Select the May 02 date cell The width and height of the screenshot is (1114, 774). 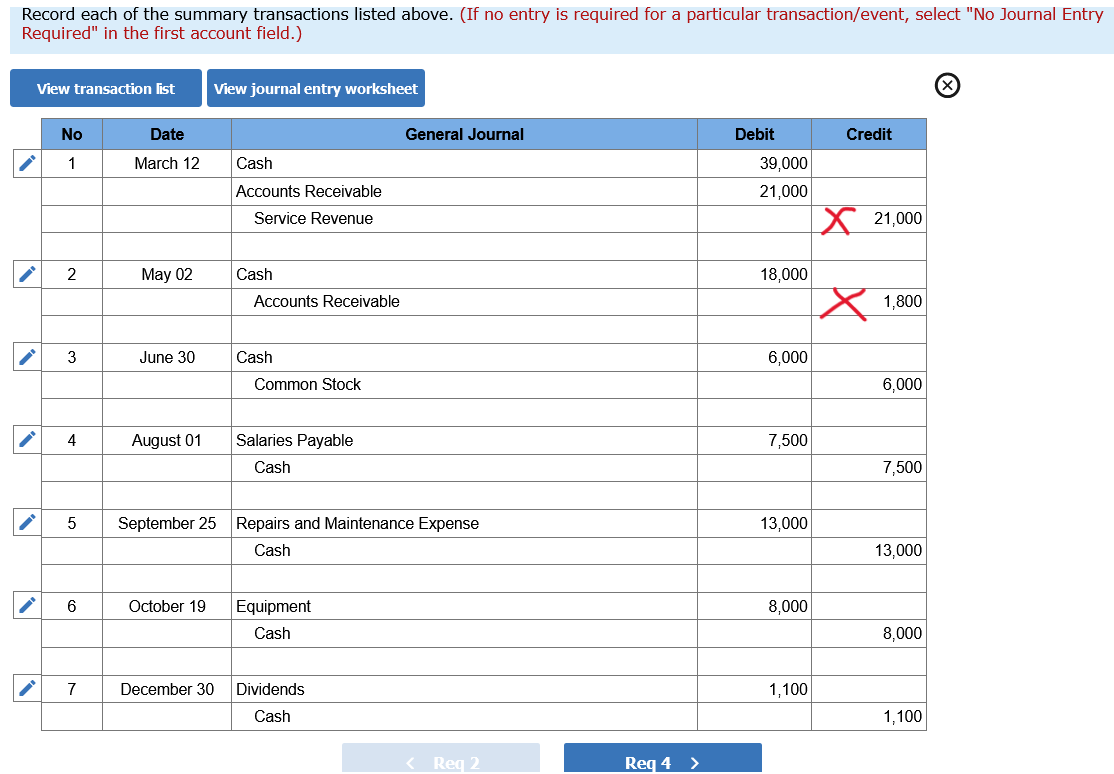tap(167, 274)
